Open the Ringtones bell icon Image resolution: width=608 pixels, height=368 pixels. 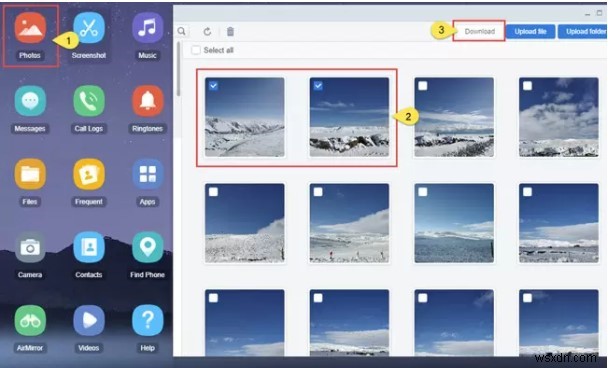coord(147,101)
